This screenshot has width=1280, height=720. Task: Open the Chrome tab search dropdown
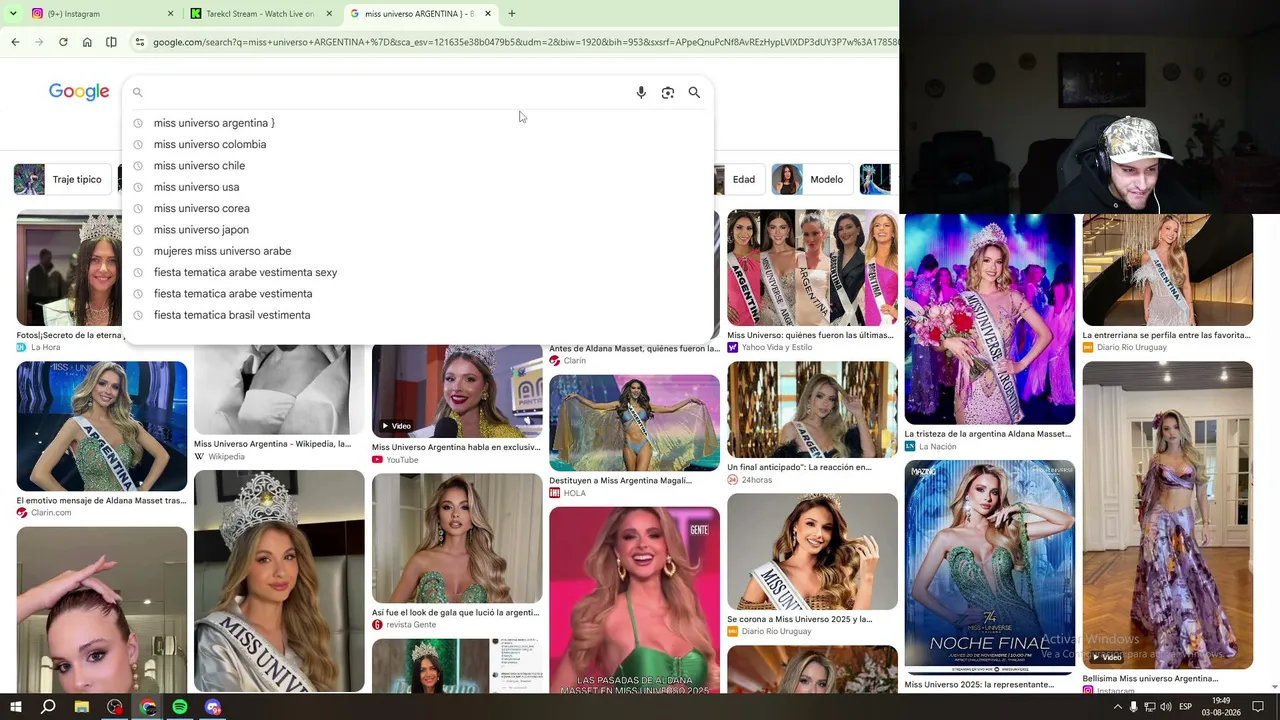click(x=12, y=14)
